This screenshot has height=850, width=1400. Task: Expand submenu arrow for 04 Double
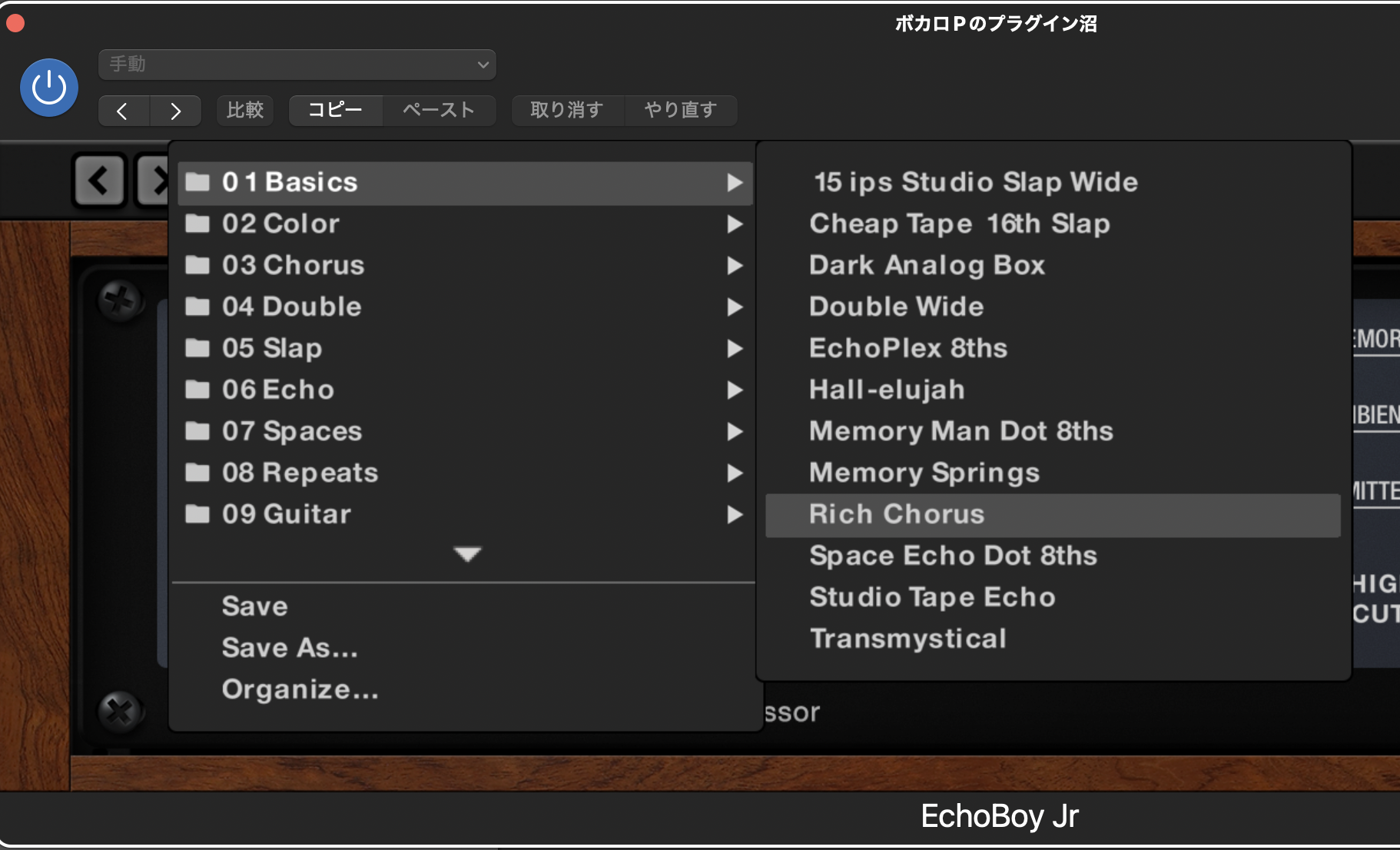tap(735, 307)
